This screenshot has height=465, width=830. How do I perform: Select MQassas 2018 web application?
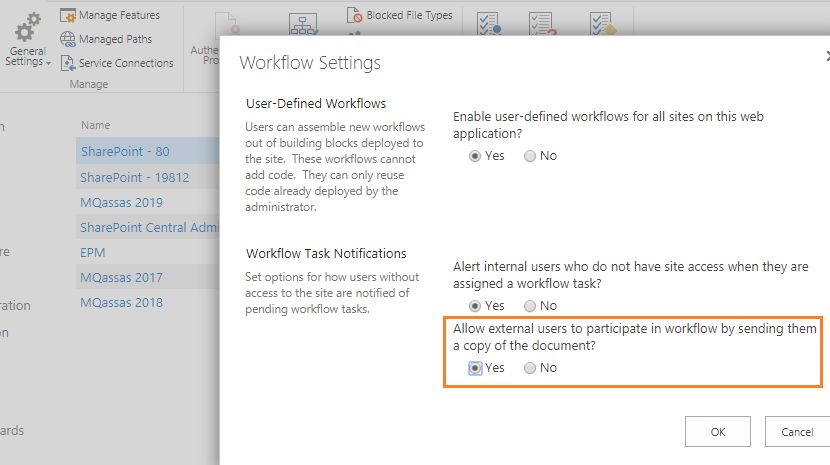click(122, 302)
